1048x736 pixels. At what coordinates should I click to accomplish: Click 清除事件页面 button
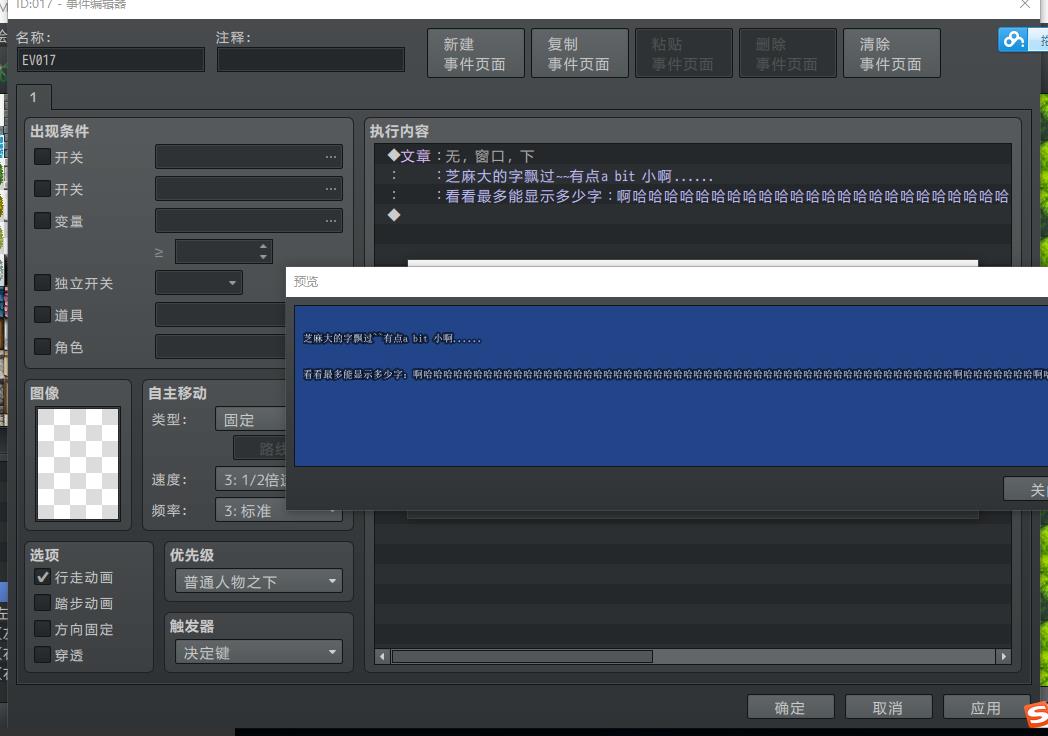(892, 53)
